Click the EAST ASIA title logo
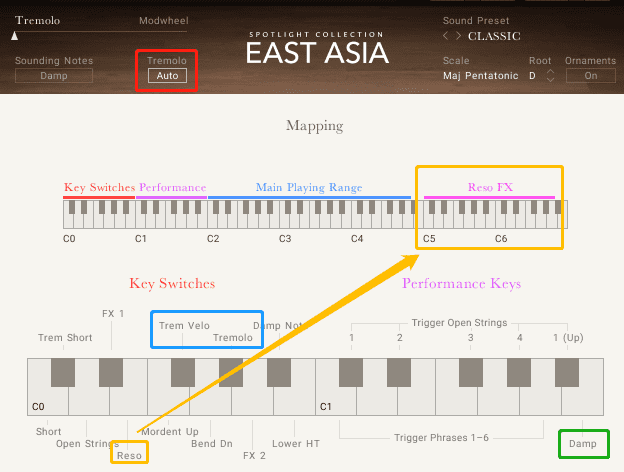The image size is (624, 472). pyautogui.click(x=317, y=53)
